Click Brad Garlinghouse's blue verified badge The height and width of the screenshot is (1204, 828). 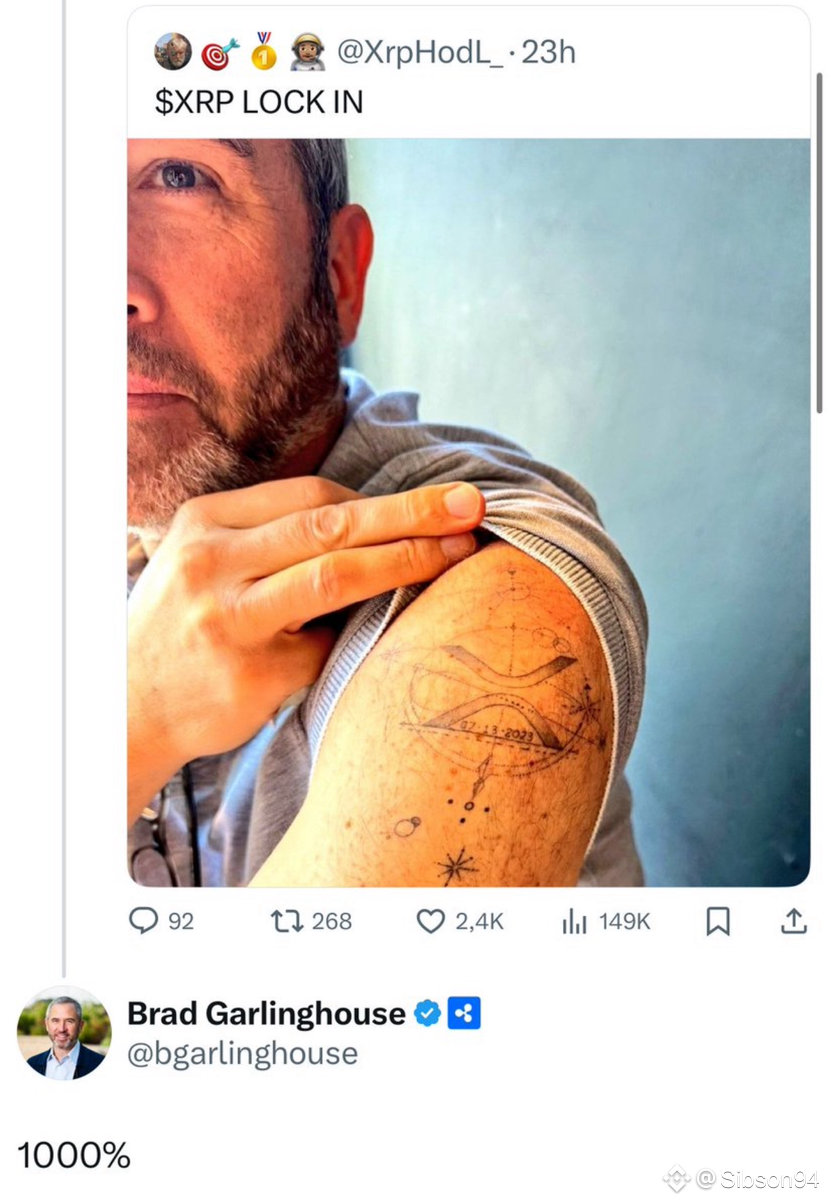428,1013
